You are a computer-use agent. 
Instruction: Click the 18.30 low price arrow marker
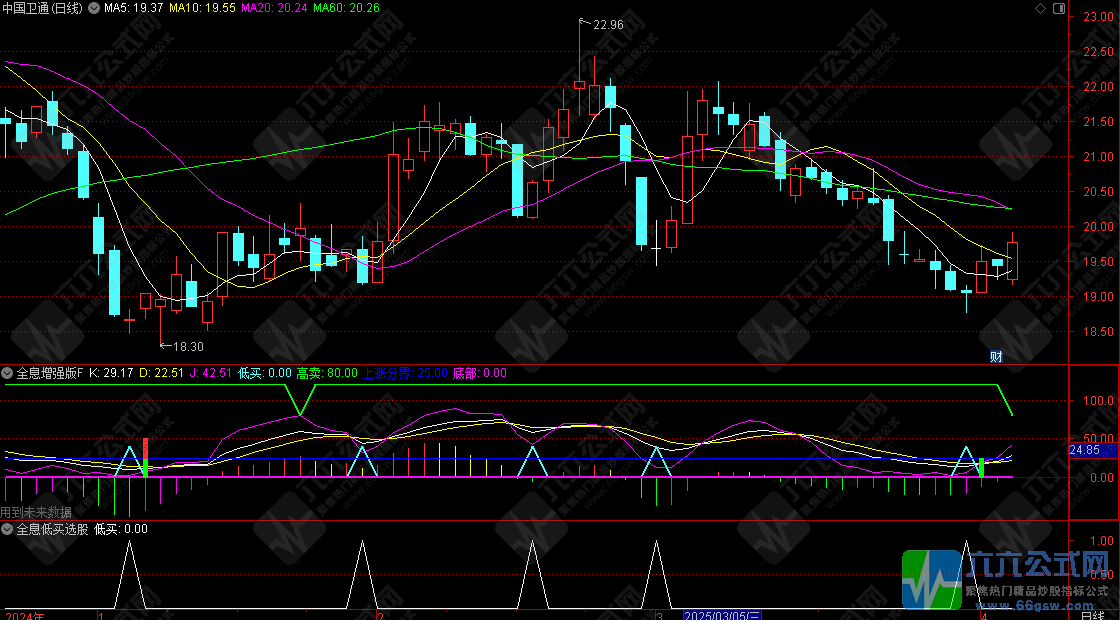tap(185, 346)
